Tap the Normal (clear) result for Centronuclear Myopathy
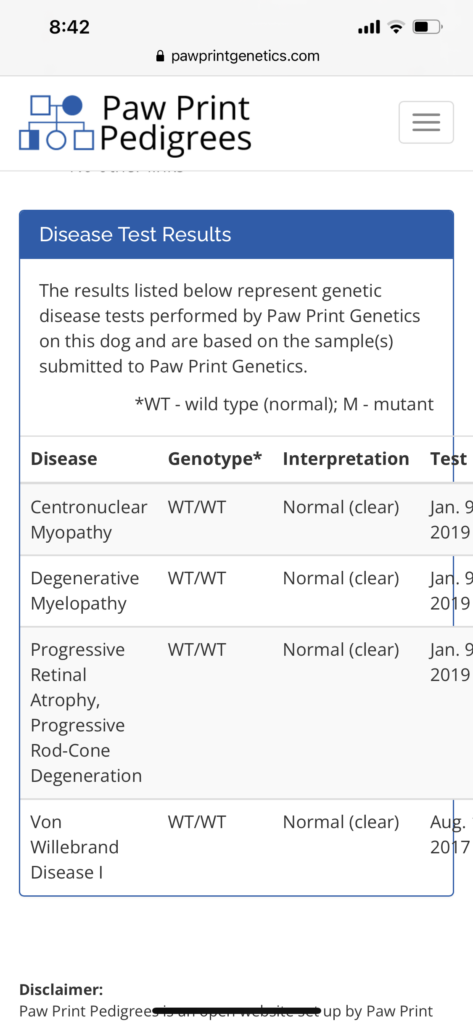Image resolution: width=473 pixels, height=1024 pixels. click(x=340, y=507)
